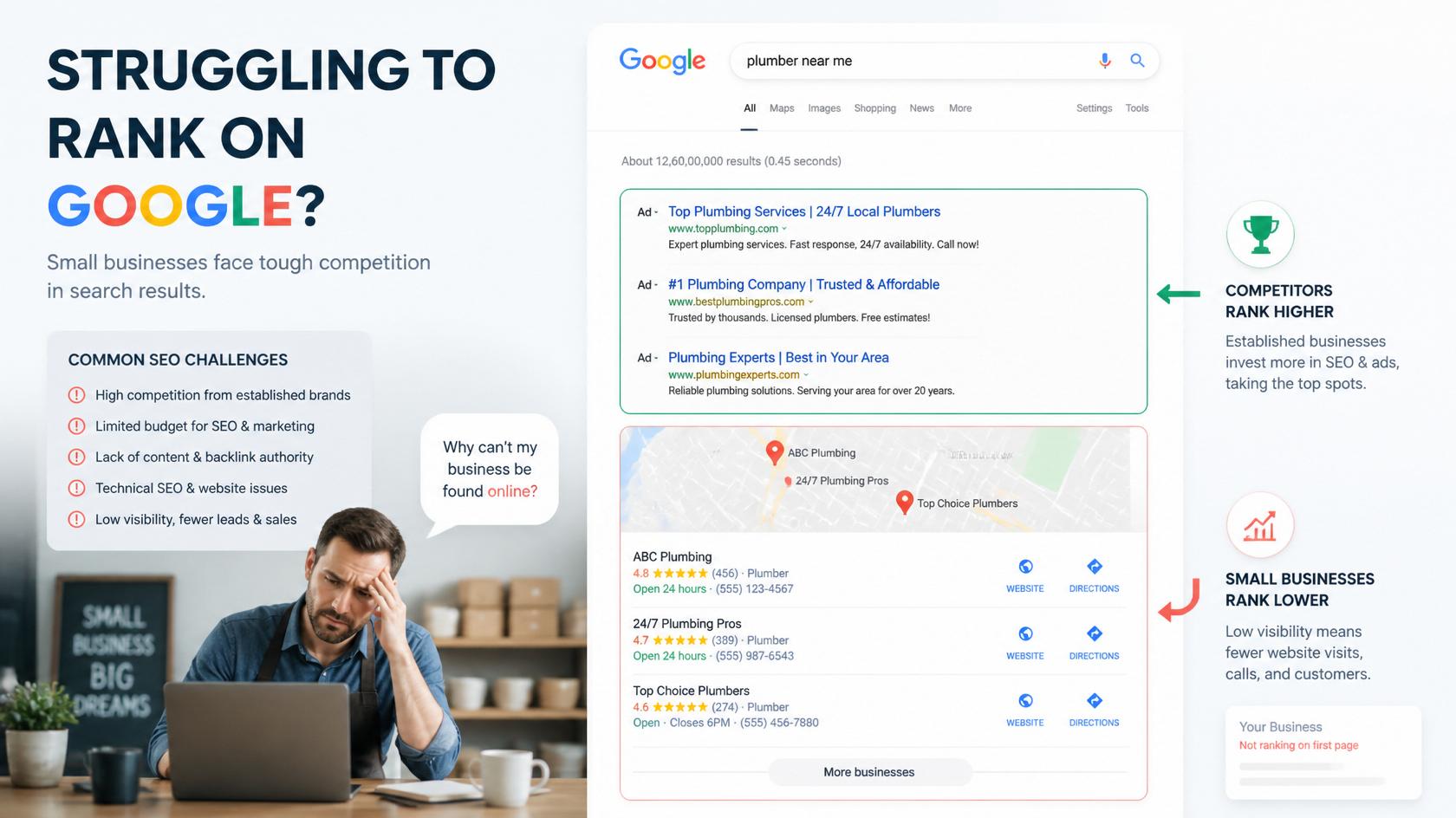Image resolution: width=1456 pixels, height=818 pixels.
Task: Switch to the Images tab
Action: [x=824, y=108]
